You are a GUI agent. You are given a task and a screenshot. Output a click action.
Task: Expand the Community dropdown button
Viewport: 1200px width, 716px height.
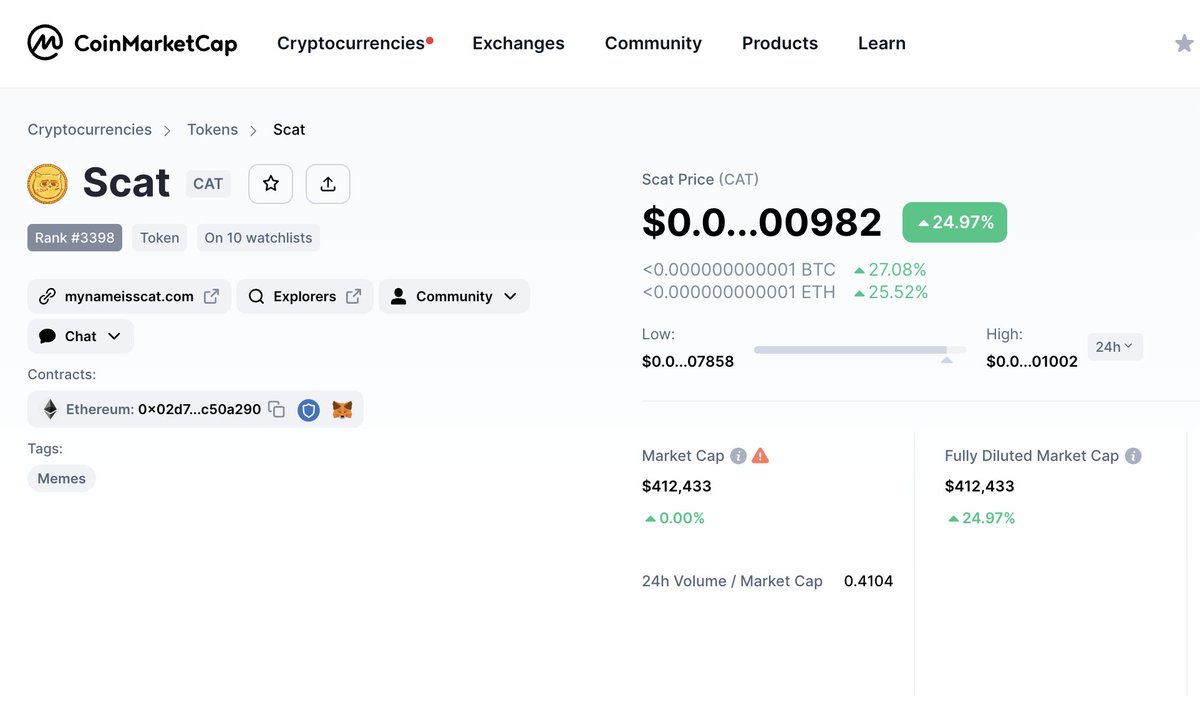click(x=454, y=297)
